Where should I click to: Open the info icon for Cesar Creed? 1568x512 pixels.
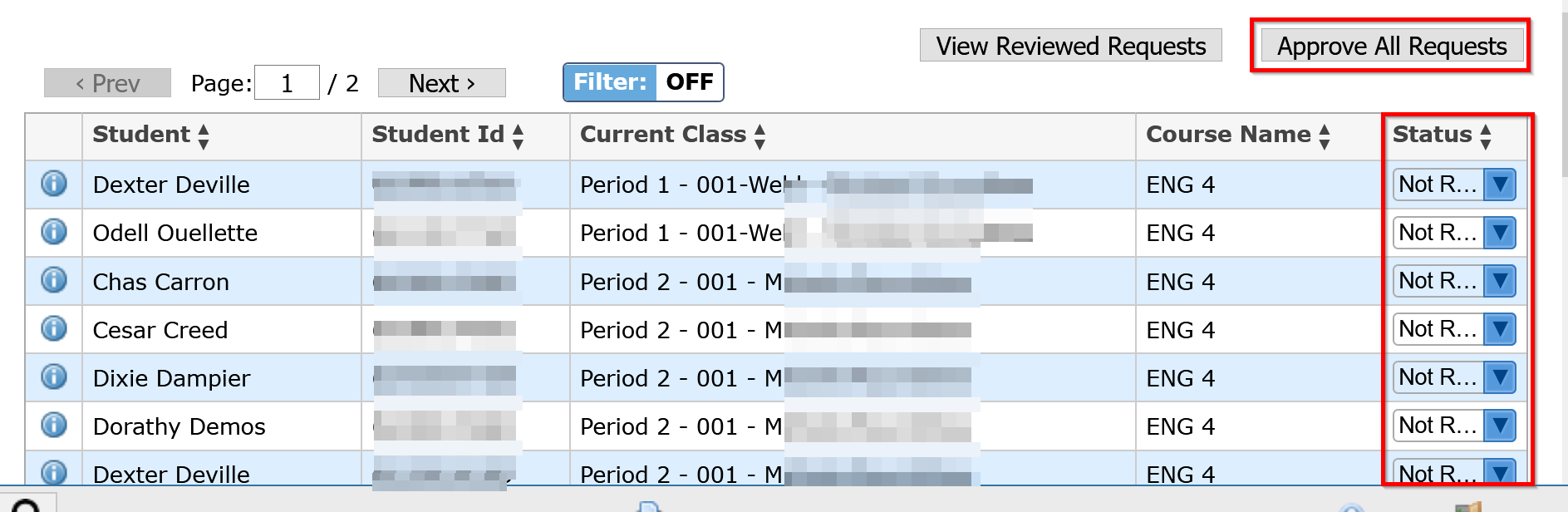[53, 329]
